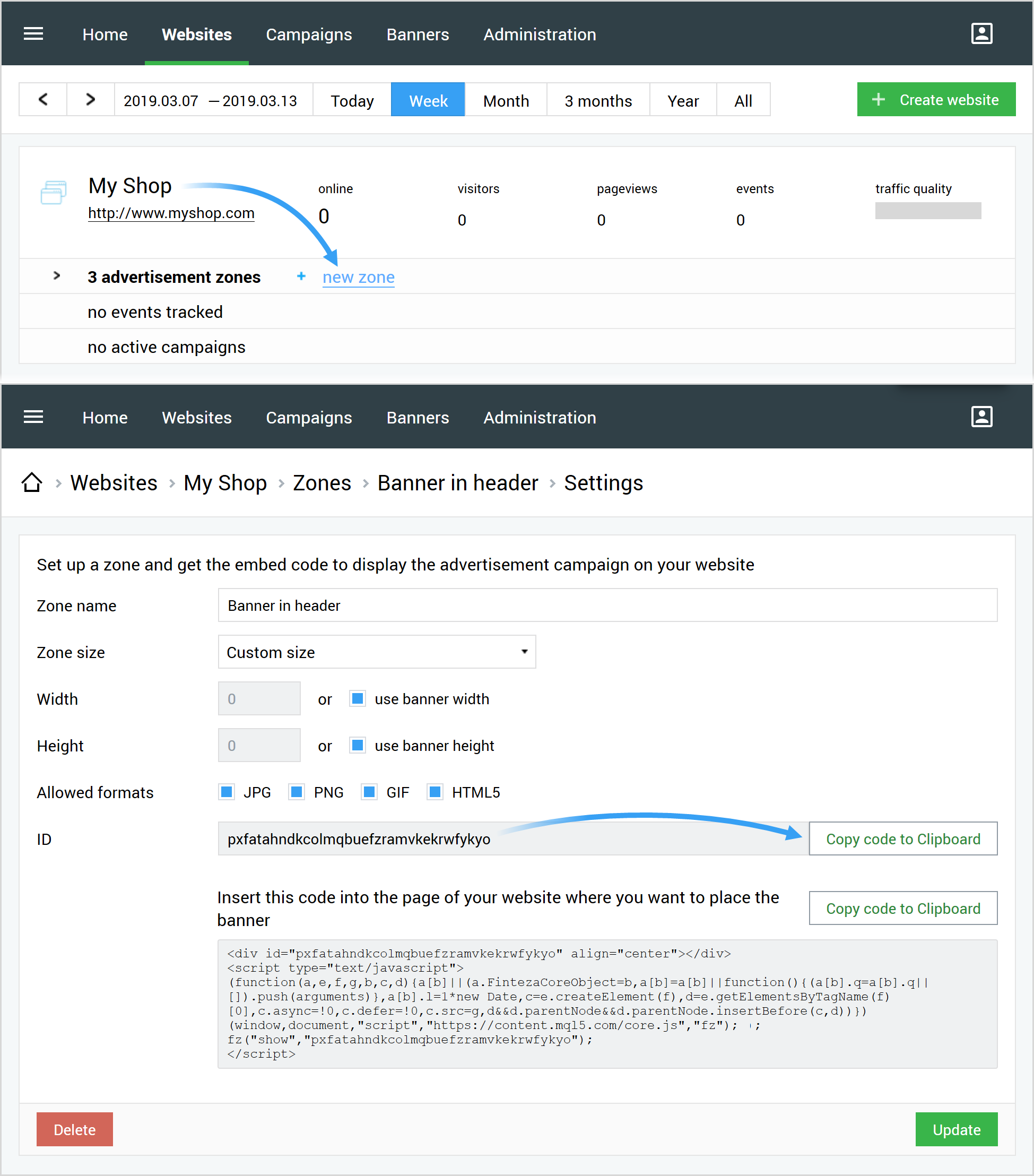This screenshot has height=1176, width=1034.
Task: Click the Campaigns navigation icon
Action: point(309,34)
